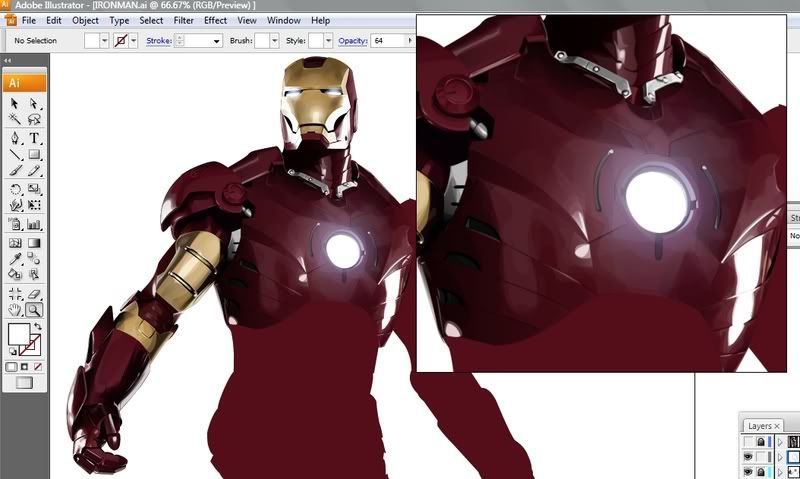Open the Stroke color dropdown in control bar
The image size is (800, 479).
click(134, 41)
